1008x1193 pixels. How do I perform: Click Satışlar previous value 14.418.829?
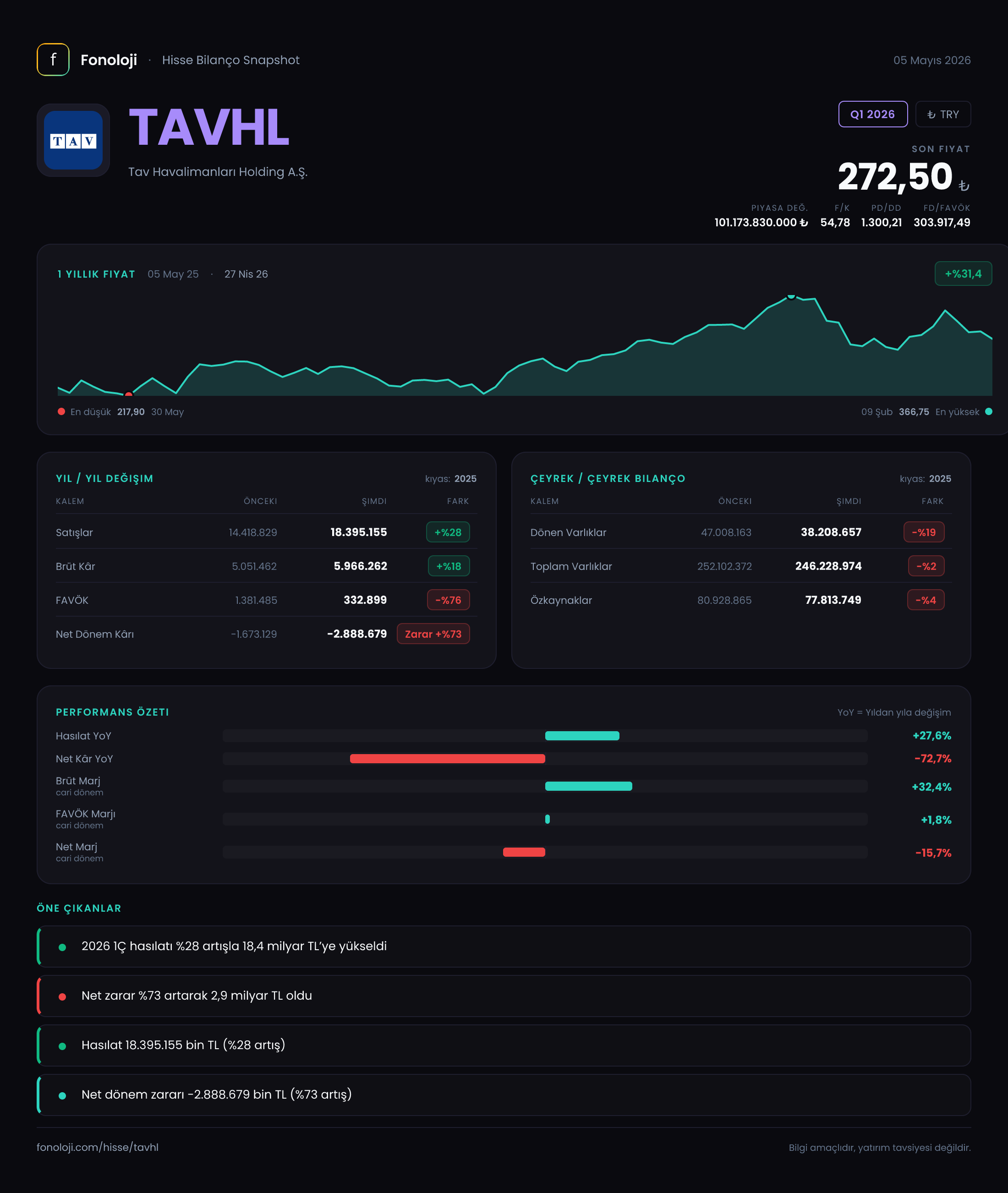pyautogui.click(x=252, y=532)
